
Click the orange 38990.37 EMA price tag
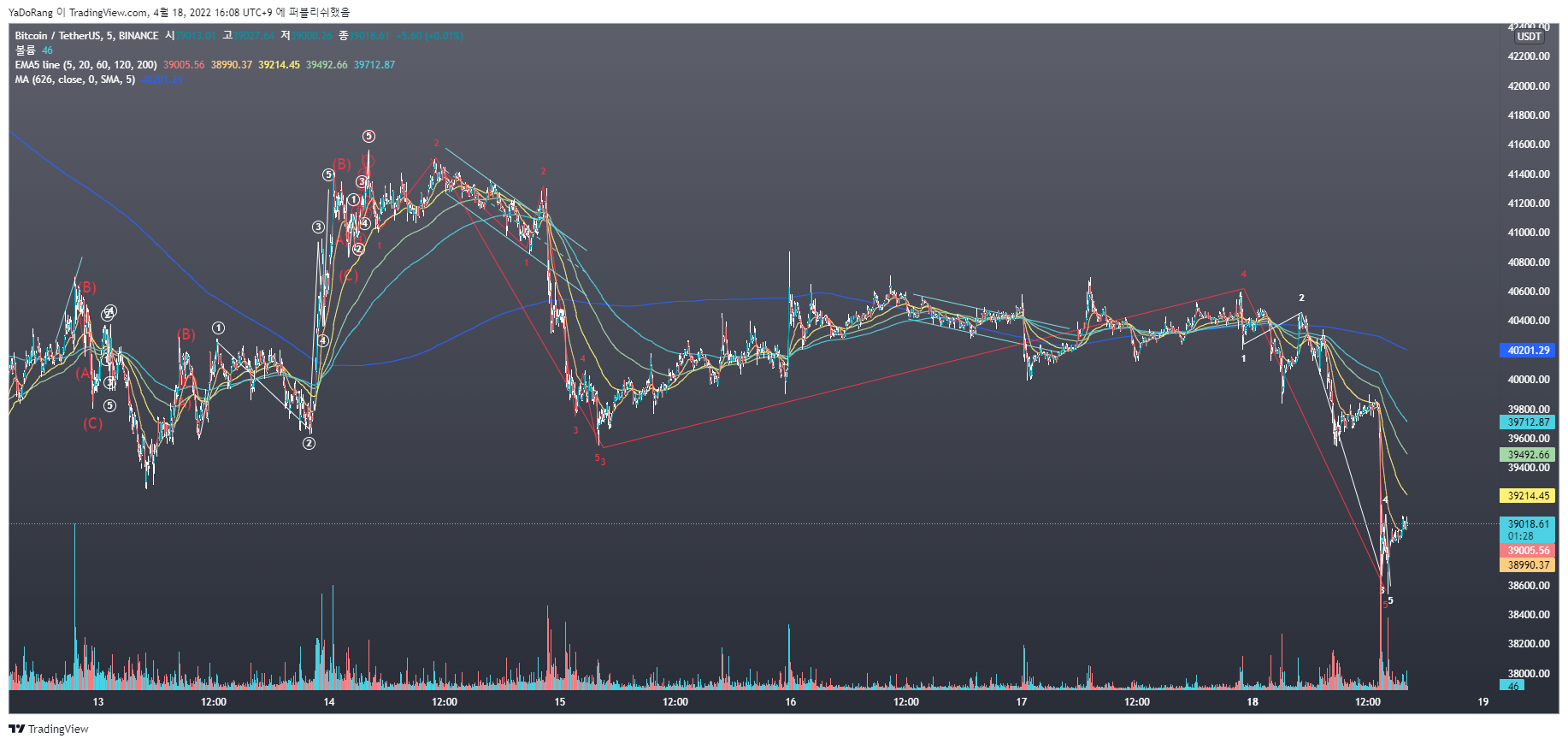(1527, 565)
